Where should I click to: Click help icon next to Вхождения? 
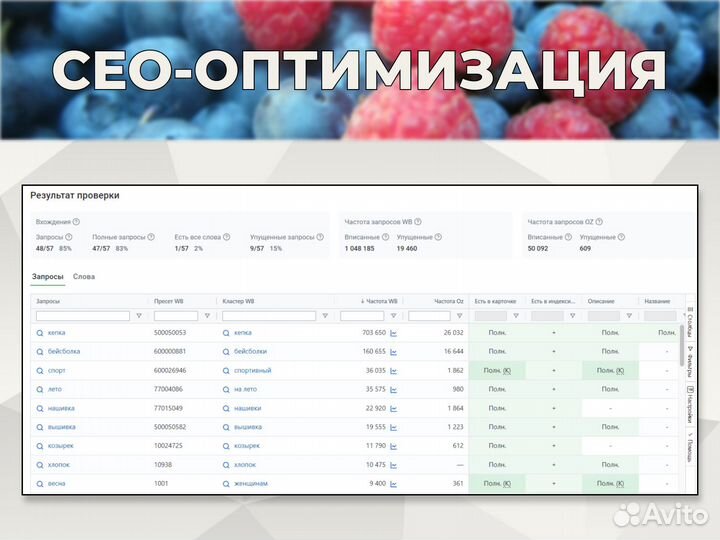pos(76,222)
